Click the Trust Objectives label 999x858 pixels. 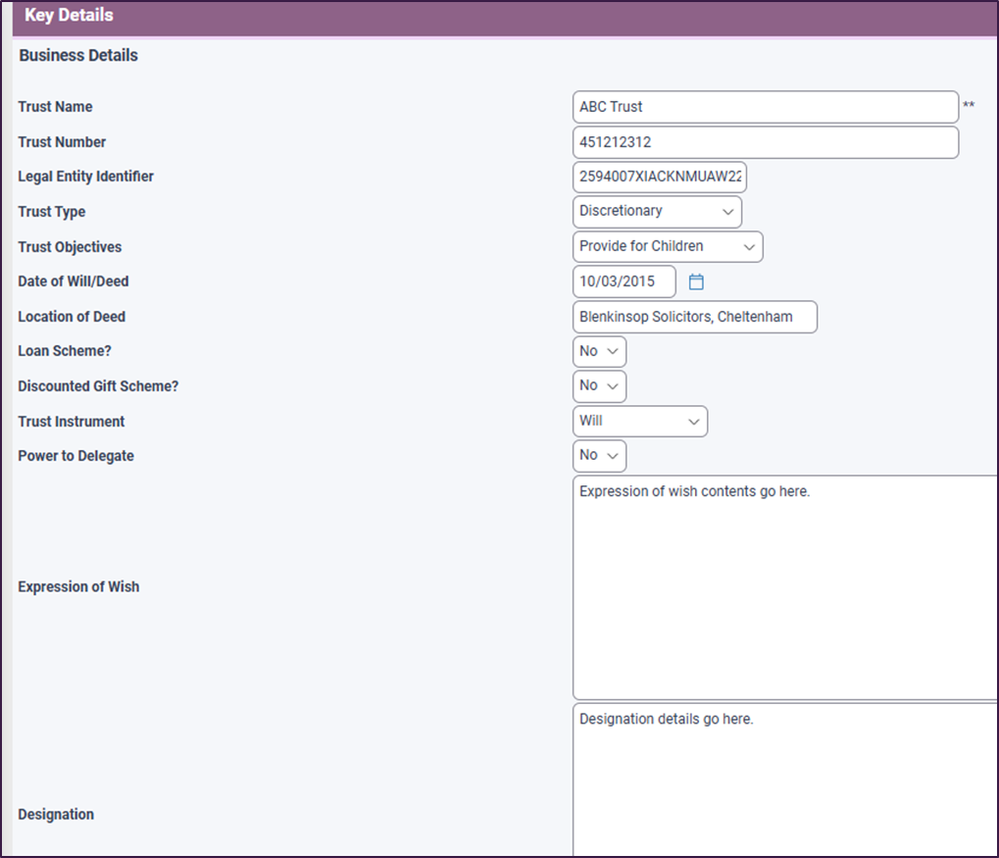[69, 247]
